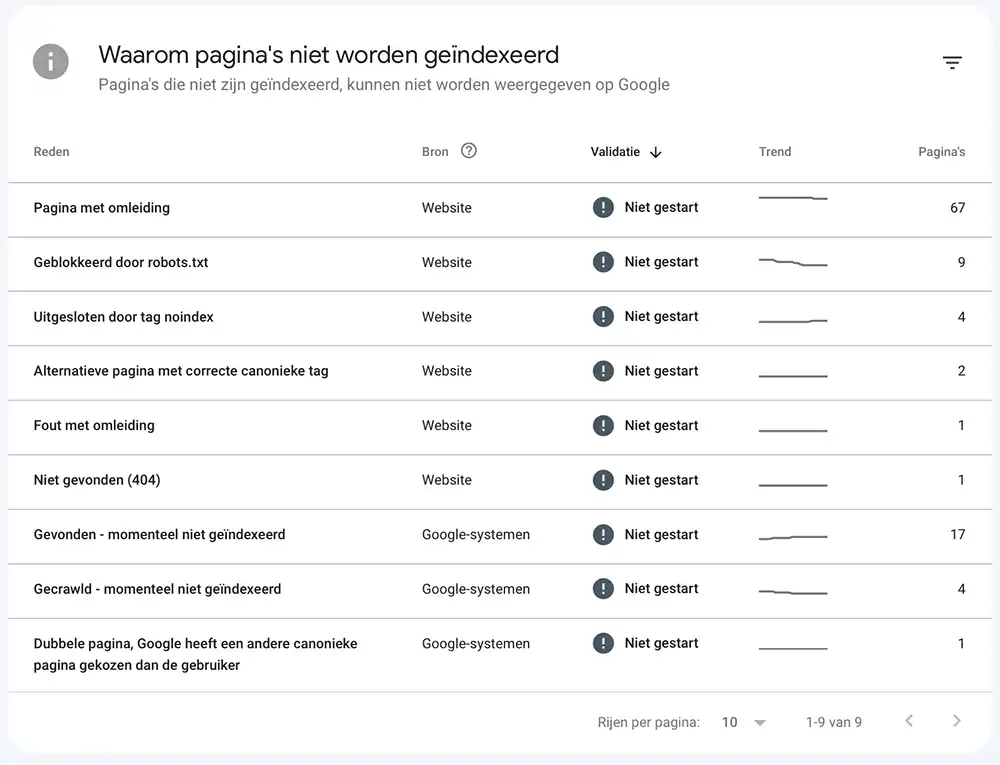Go to the previous page of results
Screen dimensions: 1000x765
coord(909,721)
